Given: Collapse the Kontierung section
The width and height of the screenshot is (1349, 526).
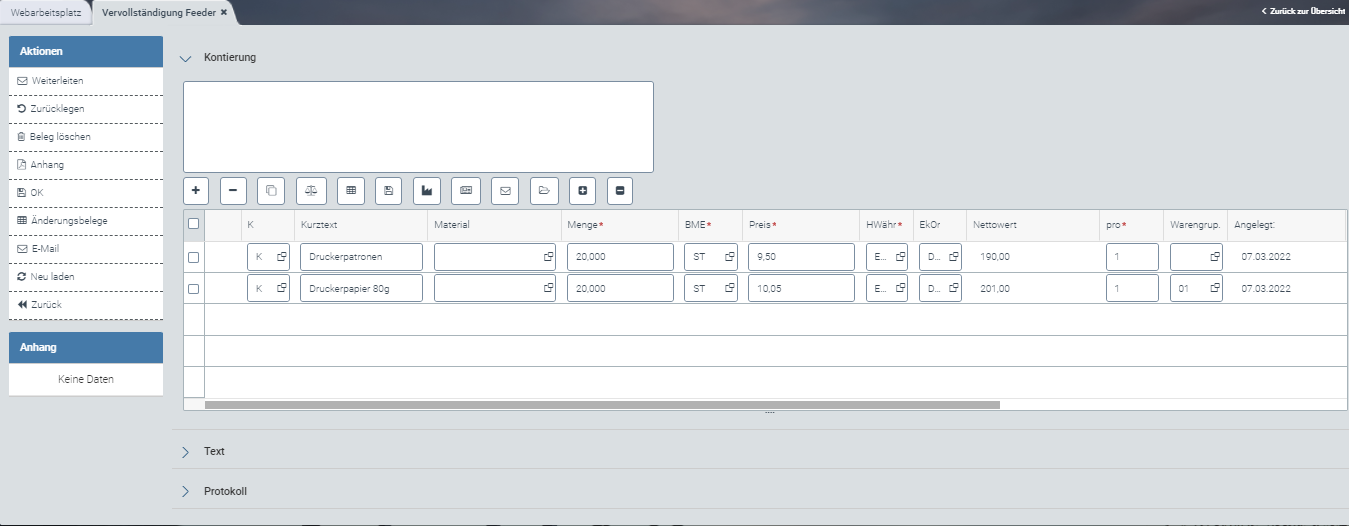Looking at the screenshot, I should pyautogui.click(x=185, y=58).
